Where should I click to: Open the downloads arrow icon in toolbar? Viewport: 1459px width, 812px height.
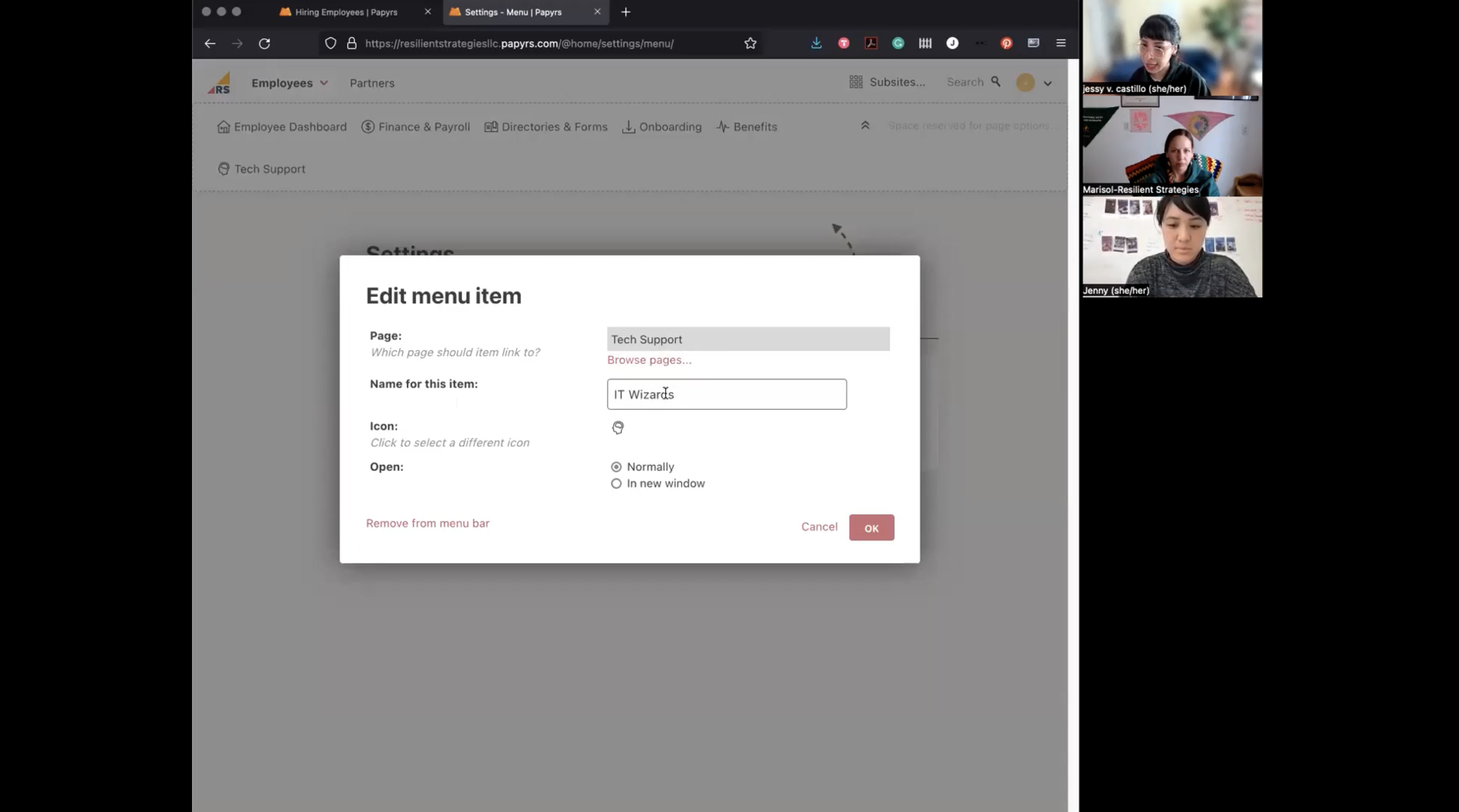point(816,43)
